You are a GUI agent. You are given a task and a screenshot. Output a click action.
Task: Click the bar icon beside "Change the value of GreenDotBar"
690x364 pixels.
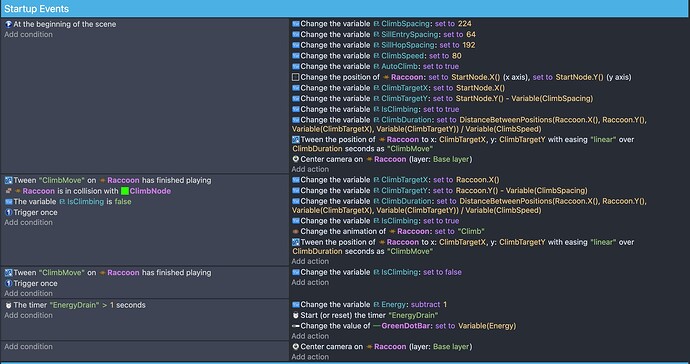coord(296,326)
